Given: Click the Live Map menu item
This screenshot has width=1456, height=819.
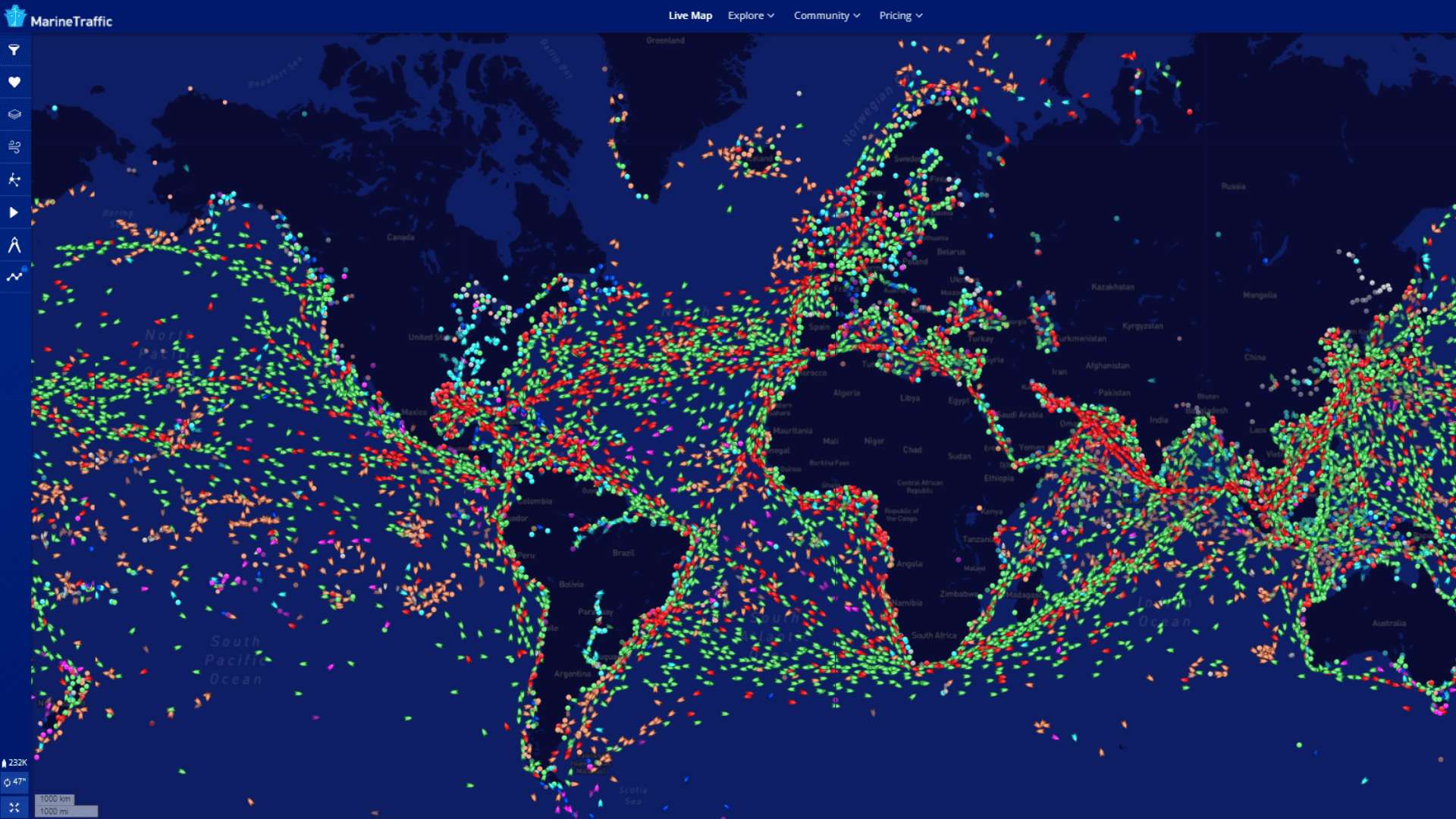Looking at the screenshot, I should 691,15.
